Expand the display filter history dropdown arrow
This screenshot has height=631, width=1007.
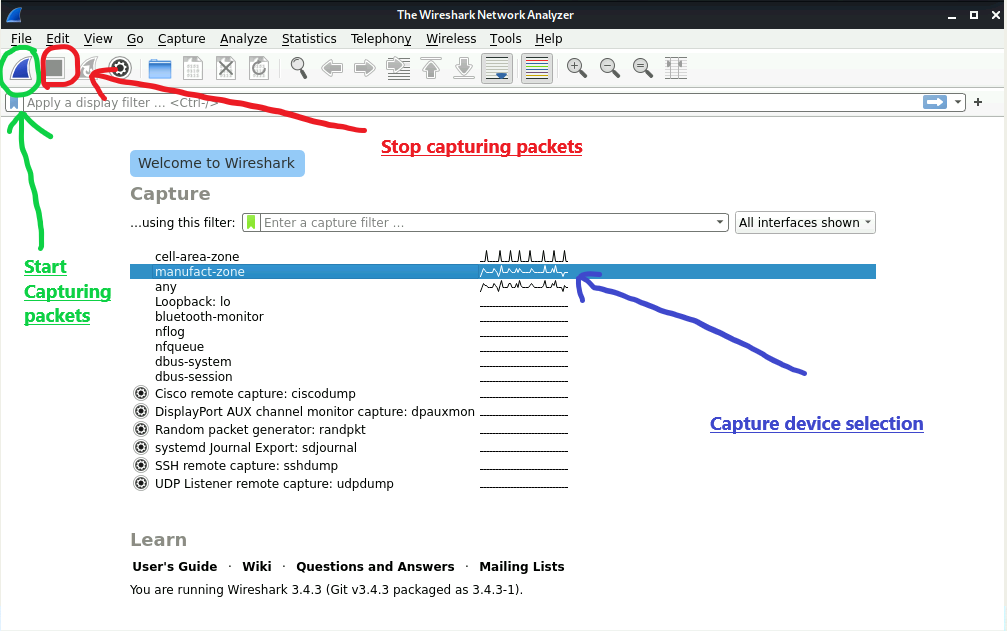(958, 102)
